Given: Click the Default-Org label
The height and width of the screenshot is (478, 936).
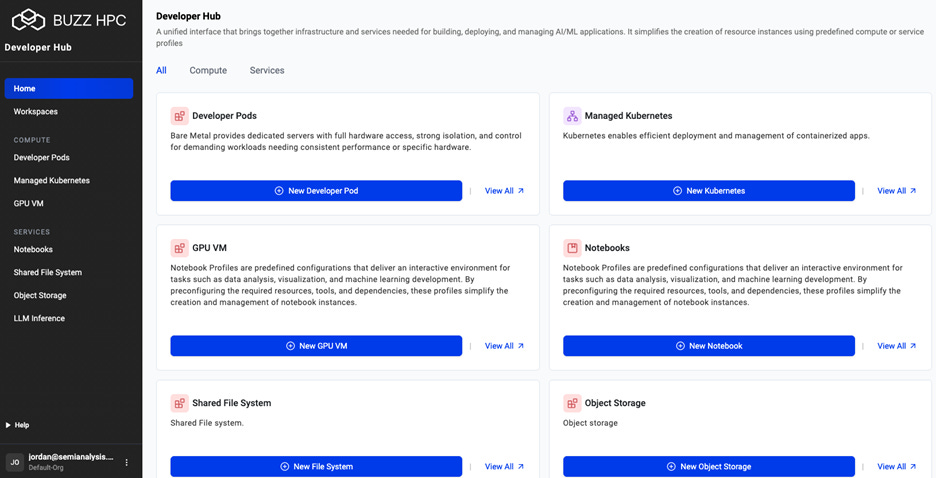Looking at the screenshot, I should [x=45, y=467].
